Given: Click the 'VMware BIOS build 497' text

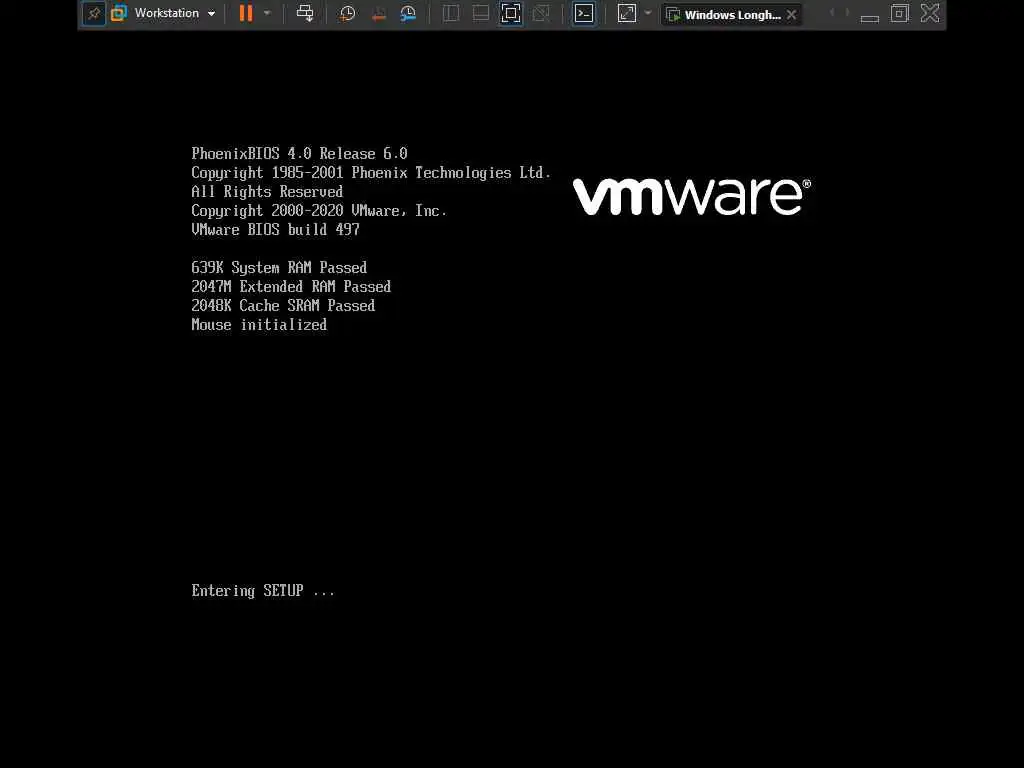Looking at the screenshot, I should click(276, 229).
